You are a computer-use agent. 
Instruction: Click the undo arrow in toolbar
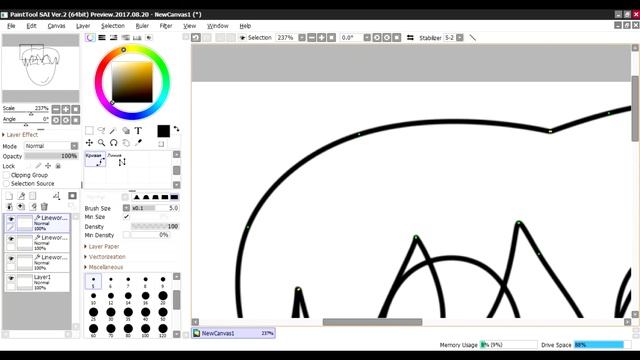tap(196, 38)
